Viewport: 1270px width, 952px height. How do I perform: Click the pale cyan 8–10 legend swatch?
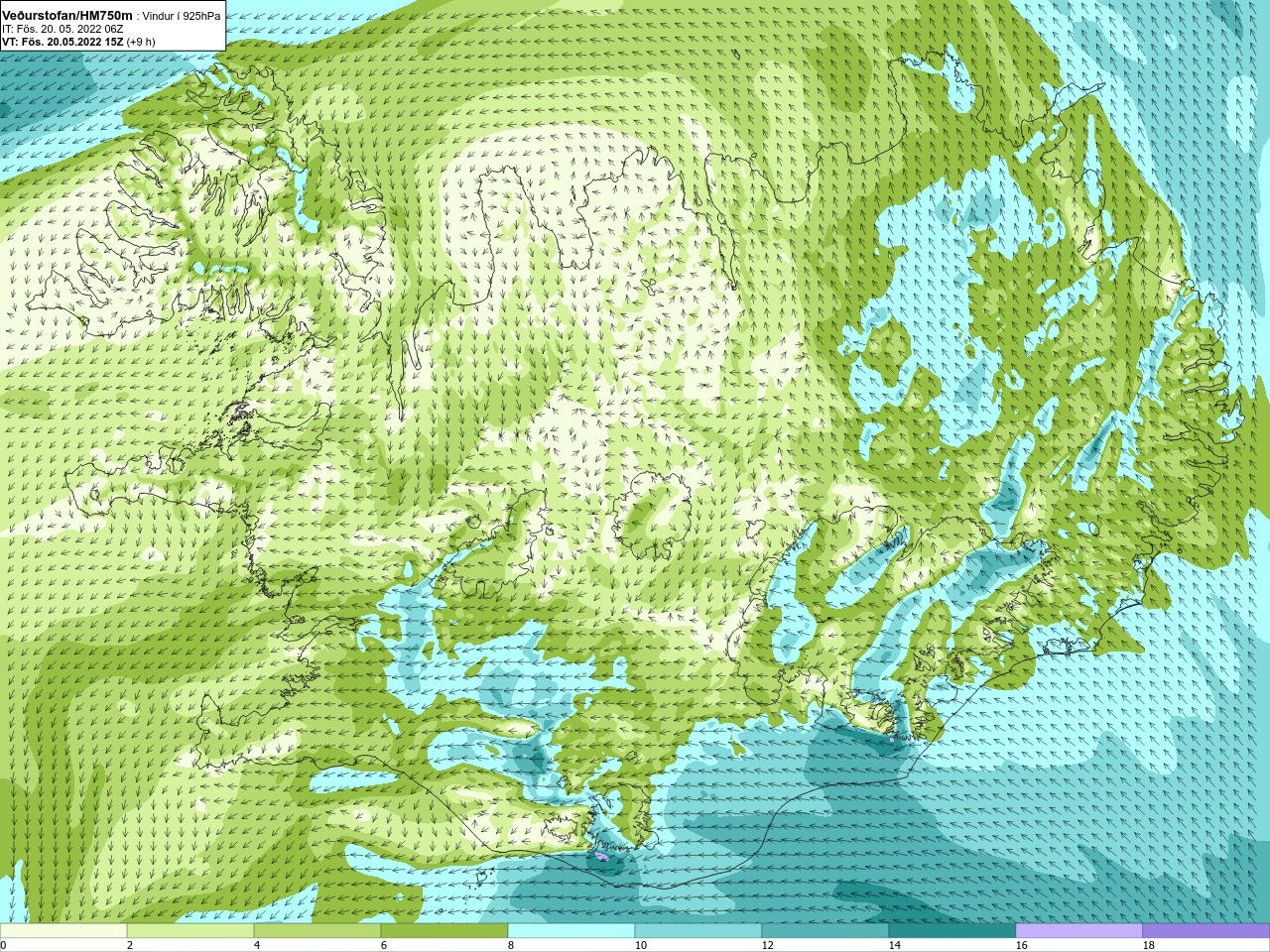click(x=571, y=931)
